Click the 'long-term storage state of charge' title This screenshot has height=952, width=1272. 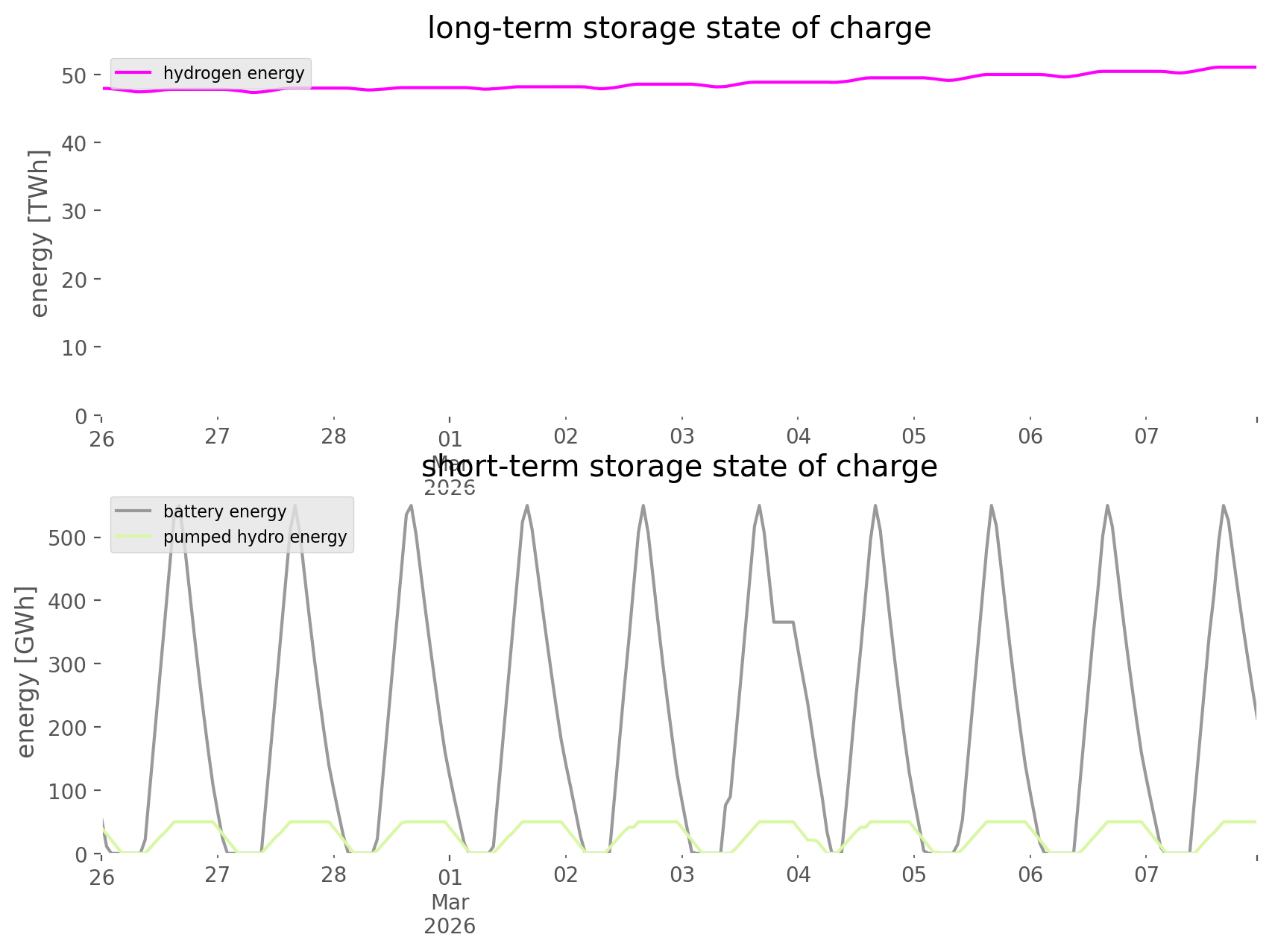click(678, 28)
